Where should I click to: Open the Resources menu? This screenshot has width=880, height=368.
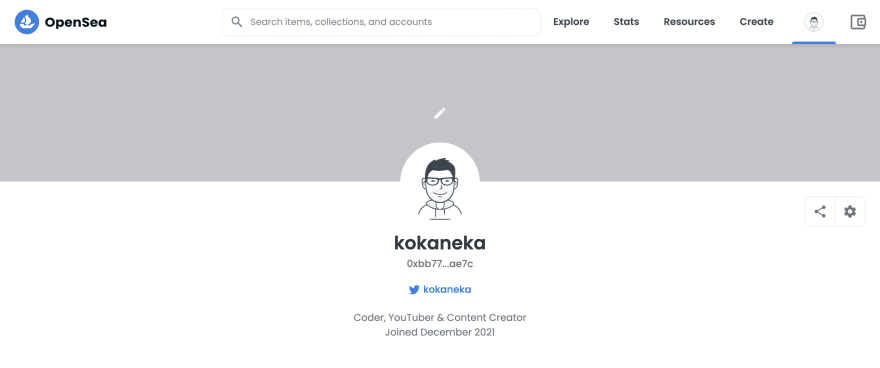(689, 22)
